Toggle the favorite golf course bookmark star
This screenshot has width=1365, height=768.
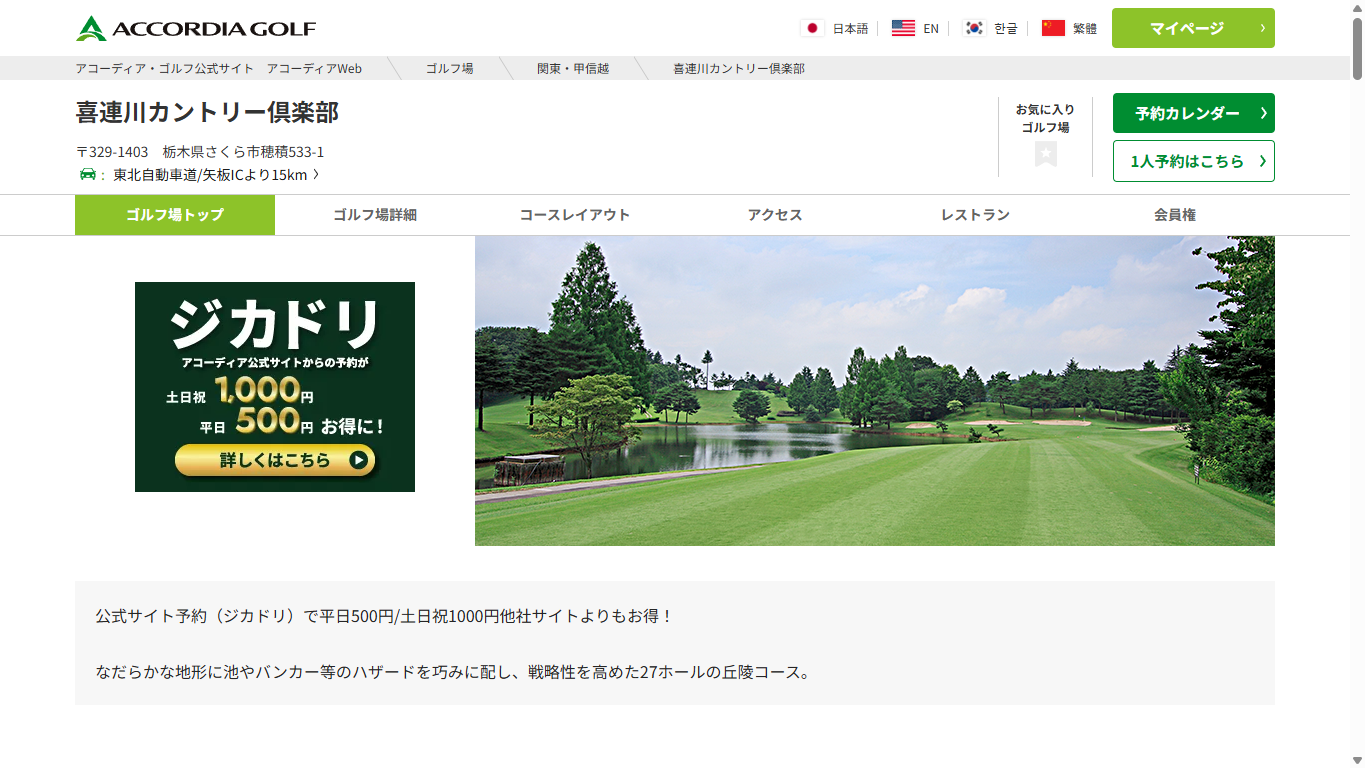[x=1046, y=154]
